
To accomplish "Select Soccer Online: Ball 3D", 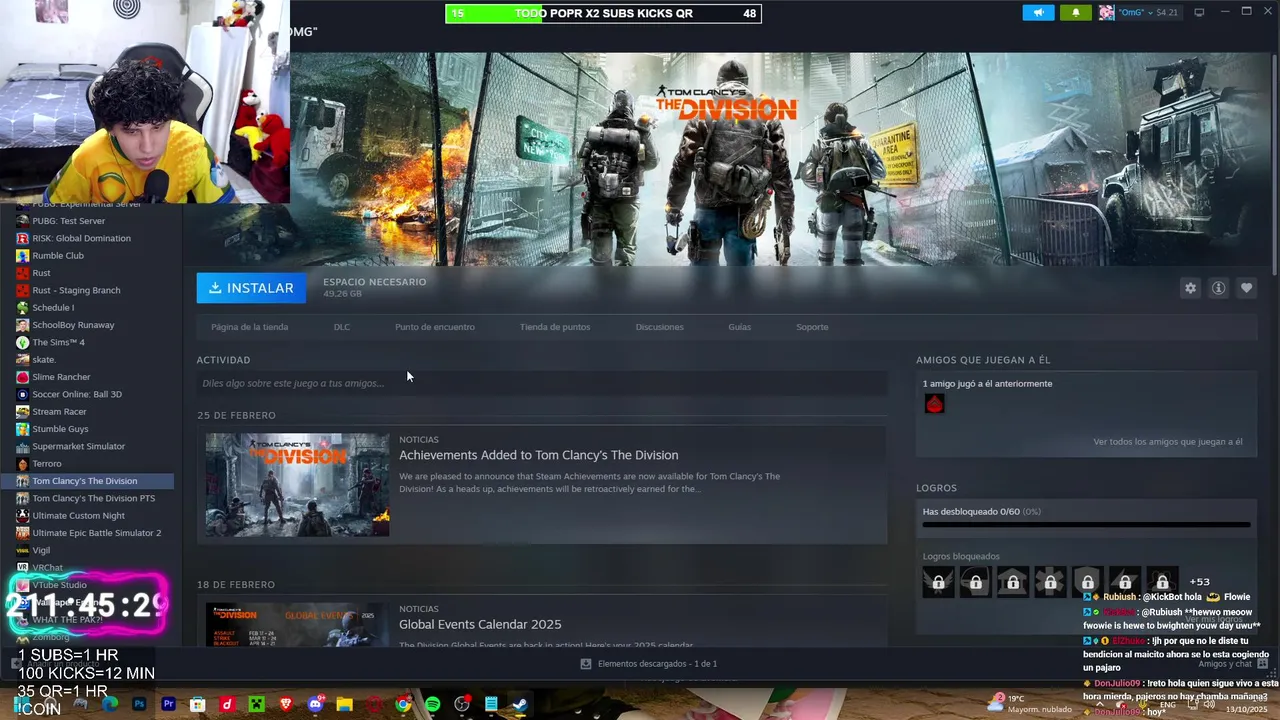I will 77,394.
